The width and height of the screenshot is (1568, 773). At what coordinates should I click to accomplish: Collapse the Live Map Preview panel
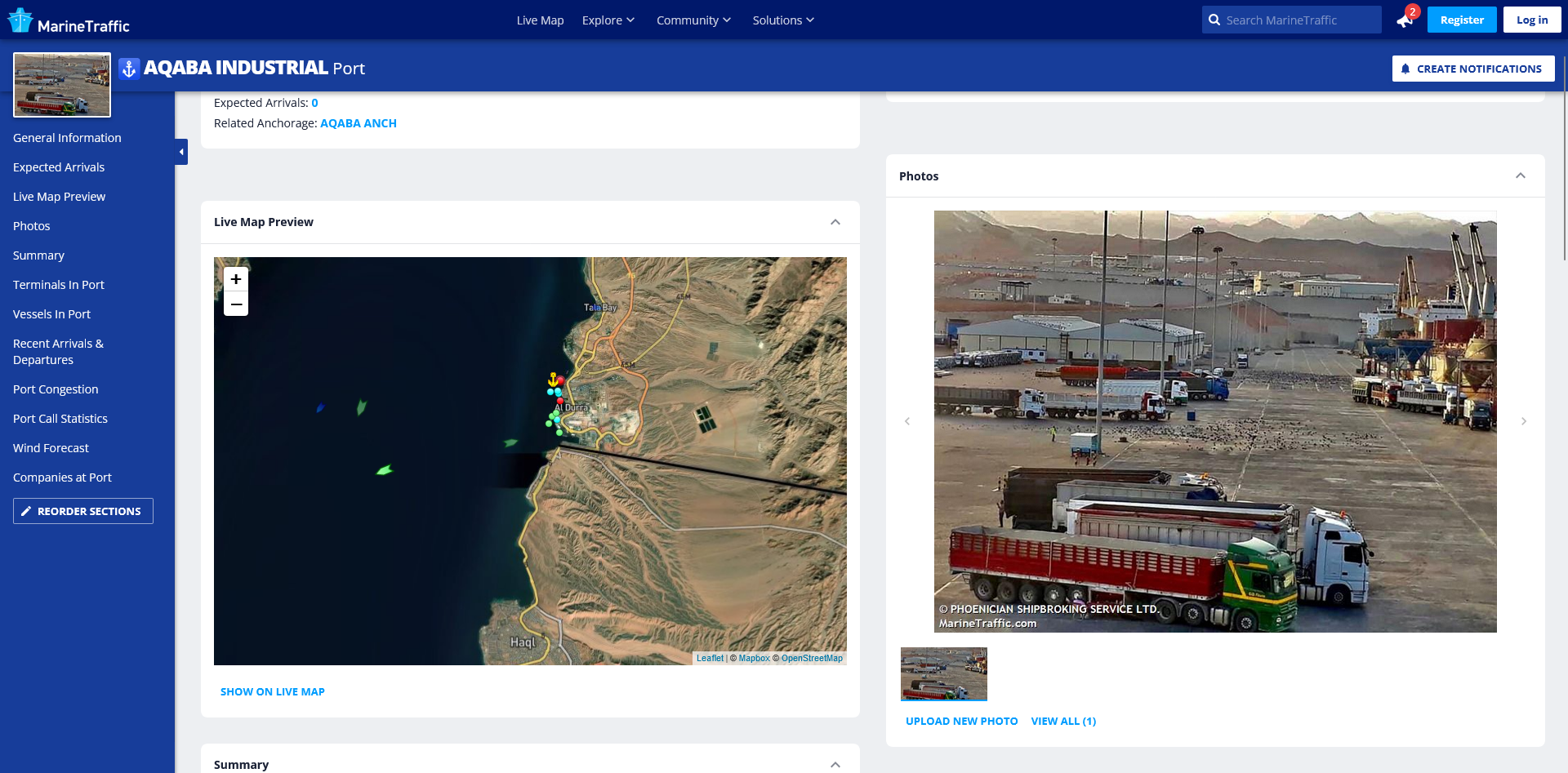tap(835, 222)
